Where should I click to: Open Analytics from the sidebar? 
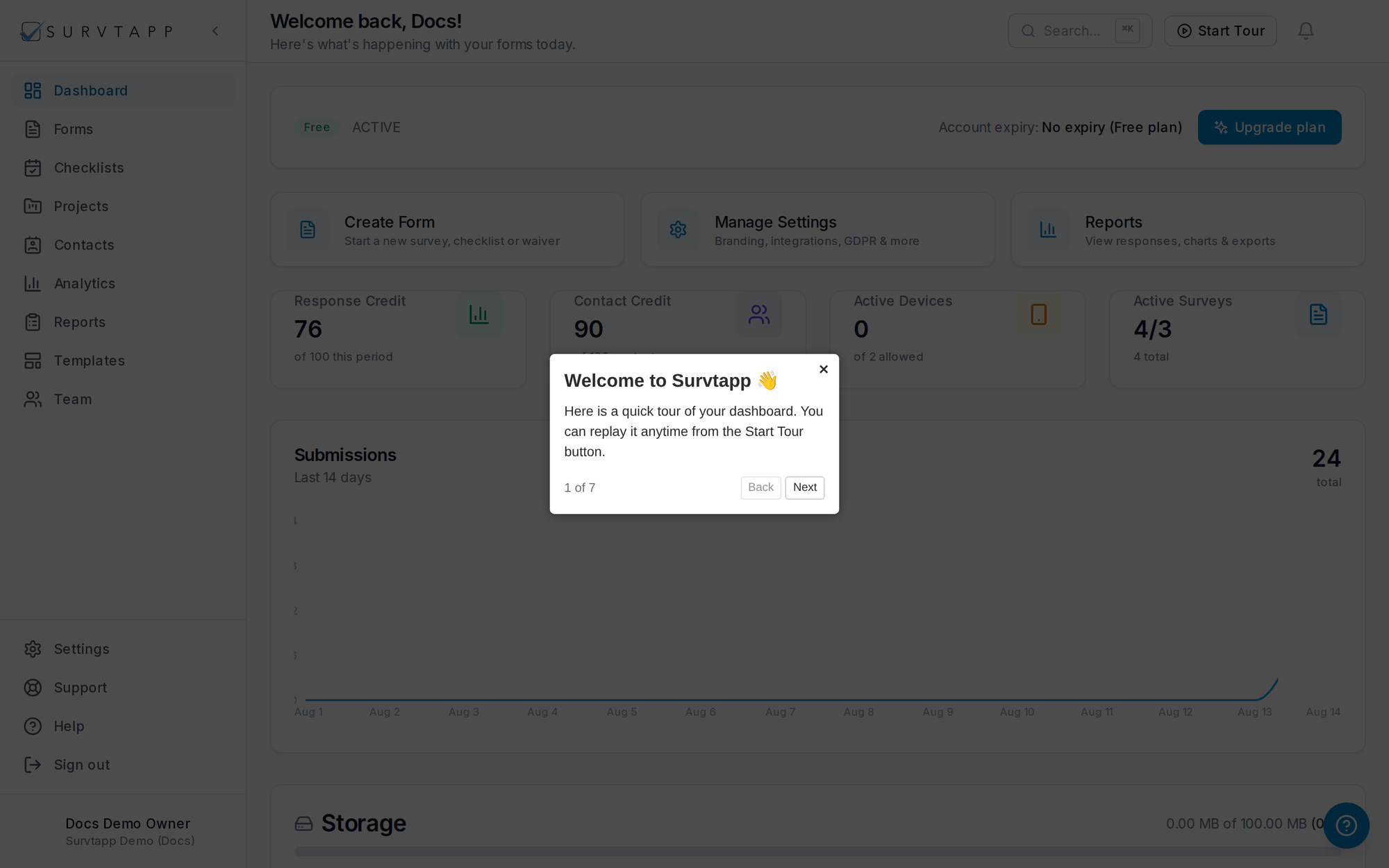(124, 283)
